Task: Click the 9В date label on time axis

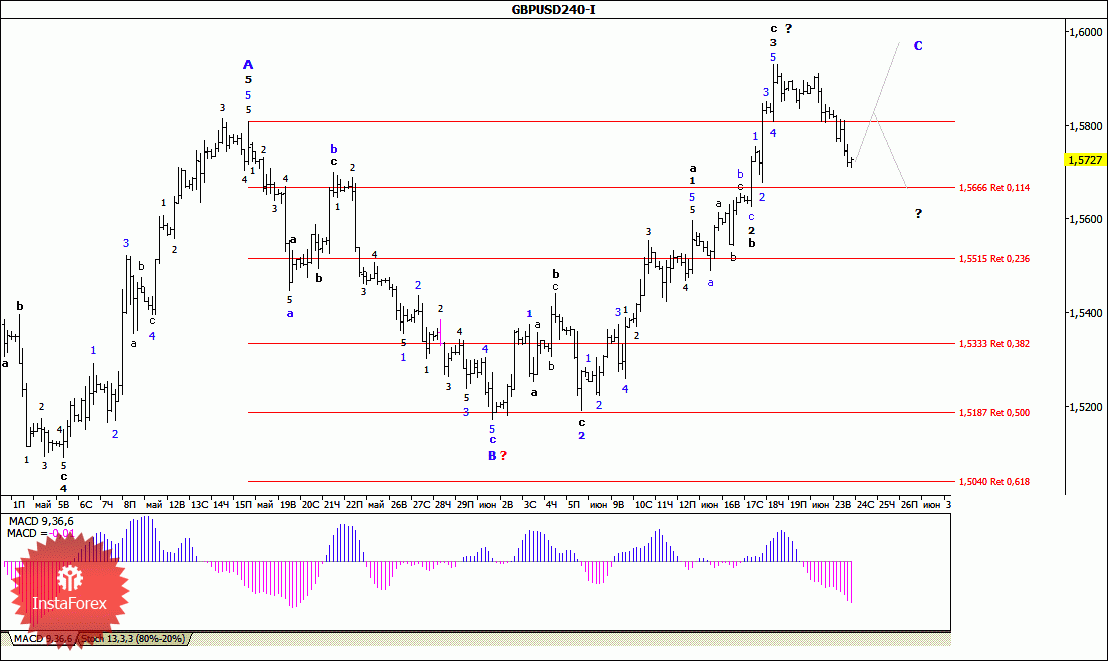Action: click(x=618, y=505)
